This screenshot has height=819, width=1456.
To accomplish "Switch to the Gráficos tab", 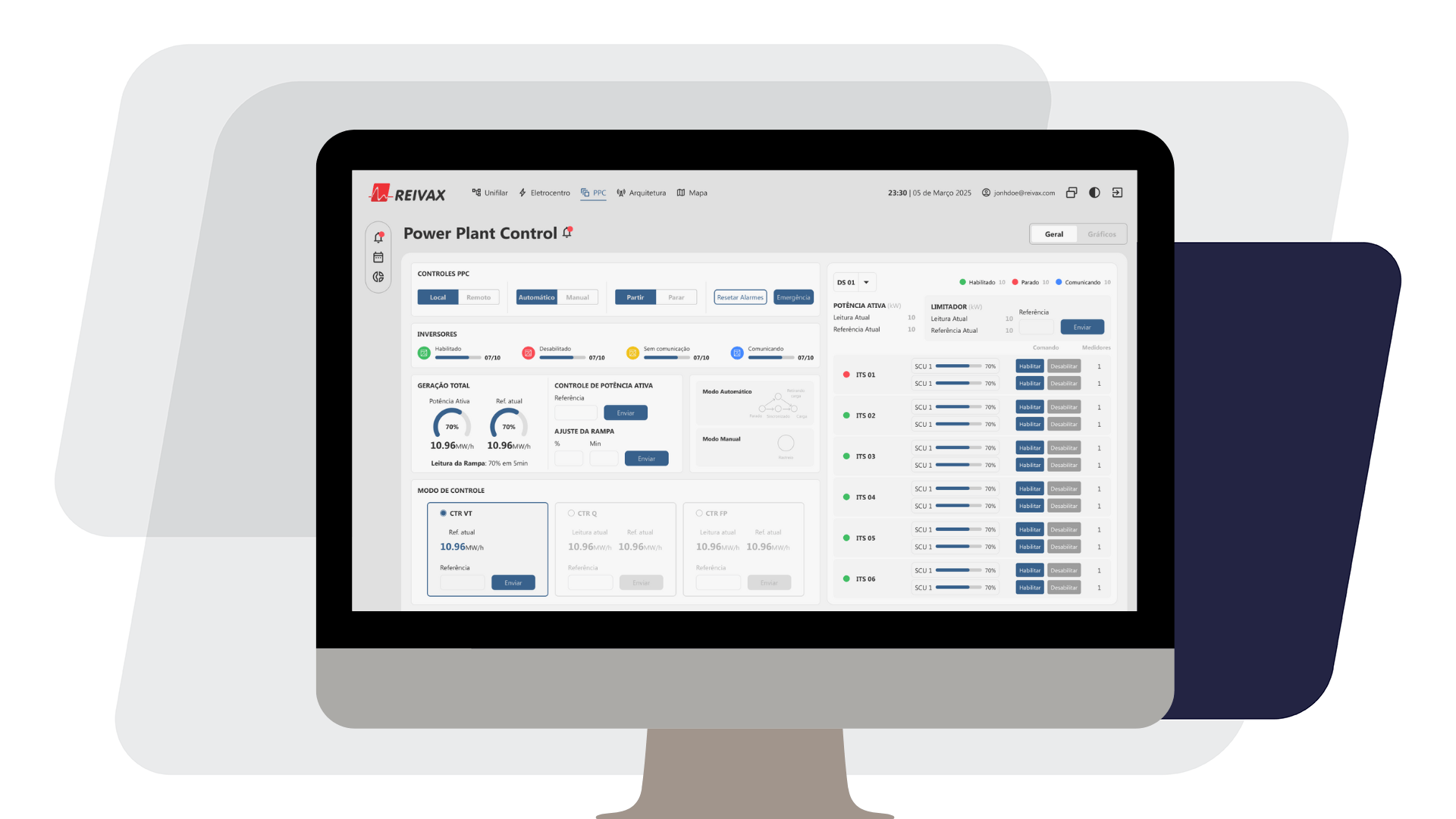I will pos(1101,234).
